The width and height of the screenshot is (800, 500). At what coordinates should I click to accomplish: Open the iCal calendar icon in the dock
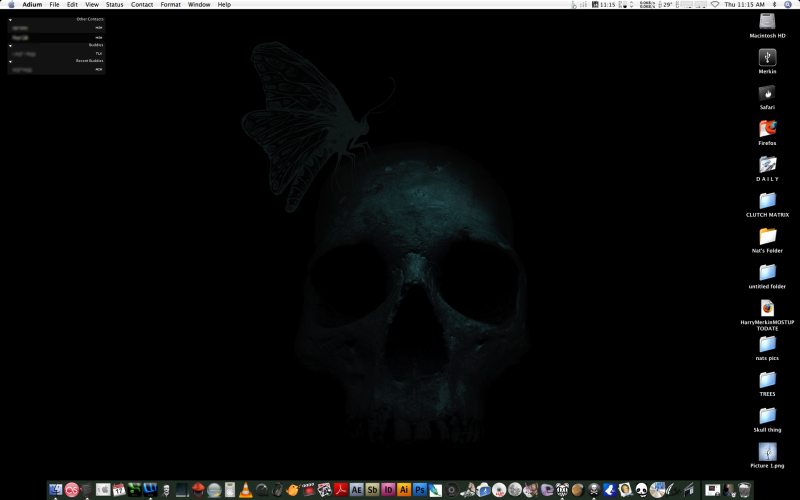tap(119, 490)
